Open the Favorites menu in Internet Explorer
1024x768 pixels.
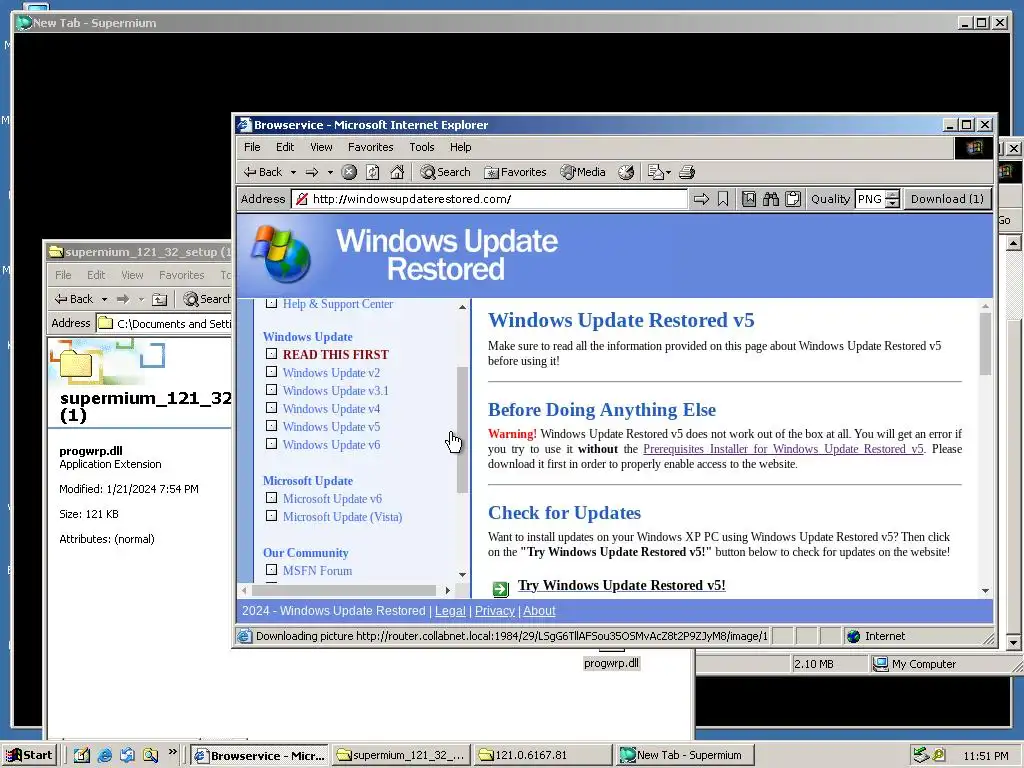(x=370, y=147)
